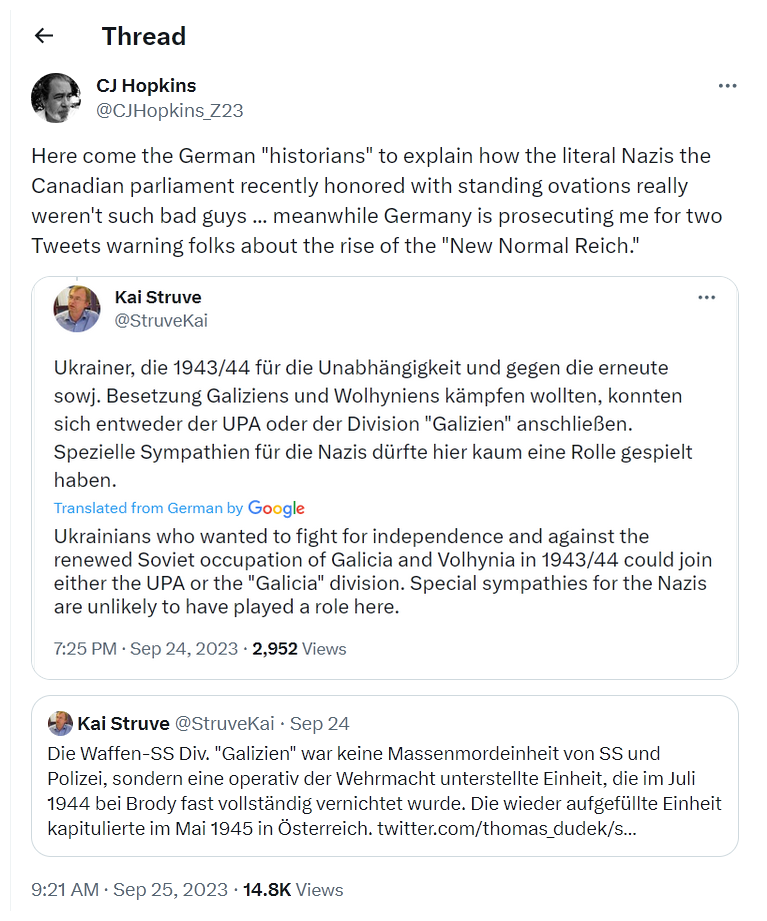Click small Kai Struve avatar in second quote
Screen dimensions: 767x921
coord(60,723)
